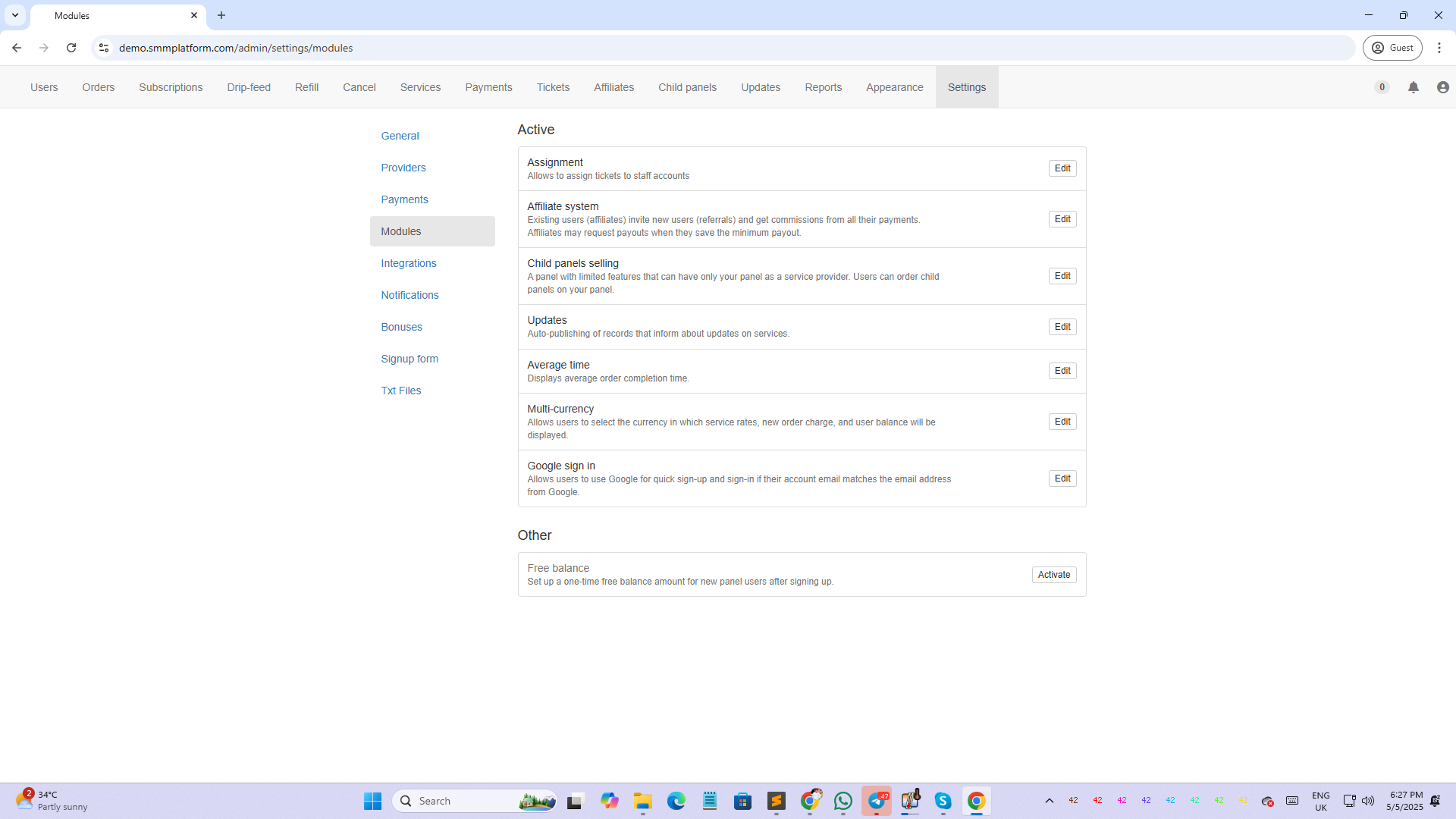Image resolution: width=1456 pixels, height=819 pixels.
Task: Activate the Free balance module
Action: [x=1053, y=575]
